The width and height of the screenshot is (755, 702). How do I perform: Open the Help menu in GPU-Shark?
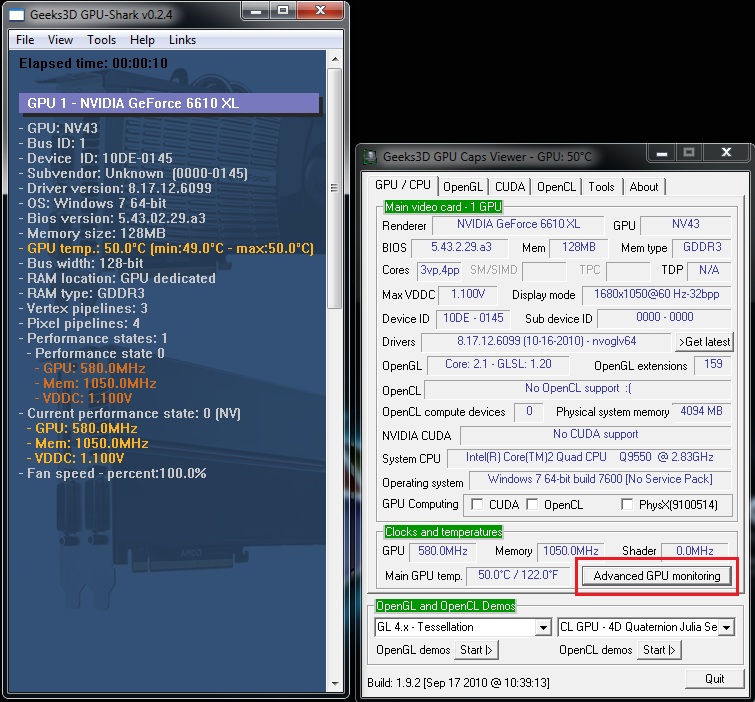click(142, 40)
